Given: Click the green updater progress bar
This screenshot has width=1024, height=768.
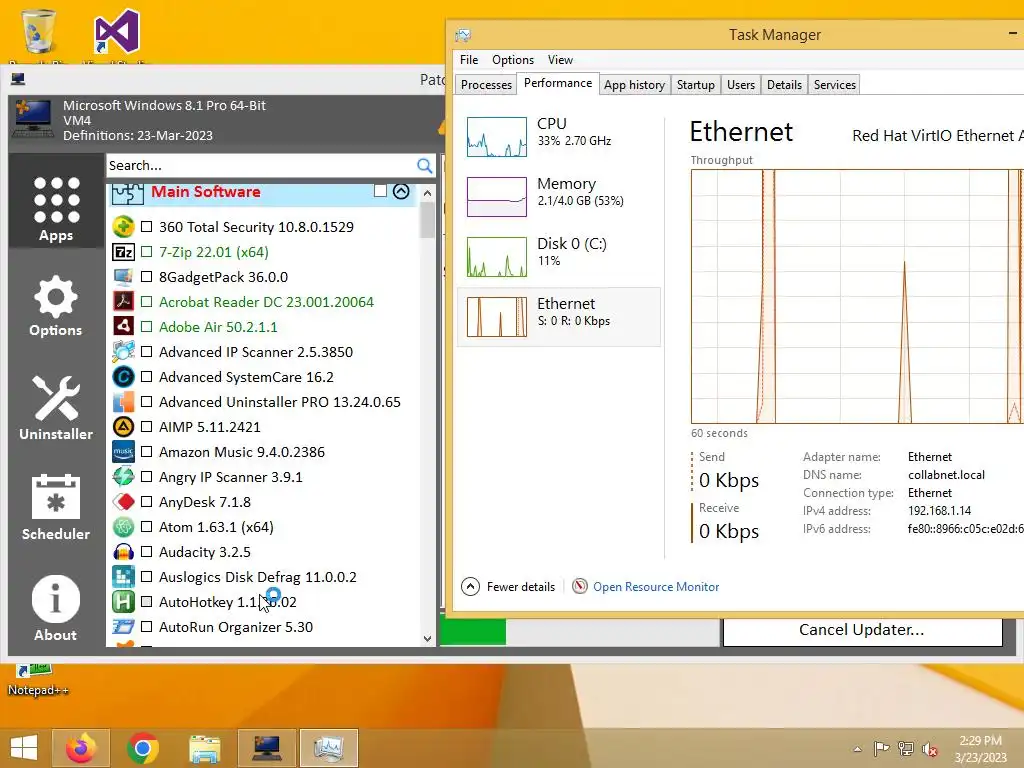Looking at the screenshot, I should [x=473, y=632].
